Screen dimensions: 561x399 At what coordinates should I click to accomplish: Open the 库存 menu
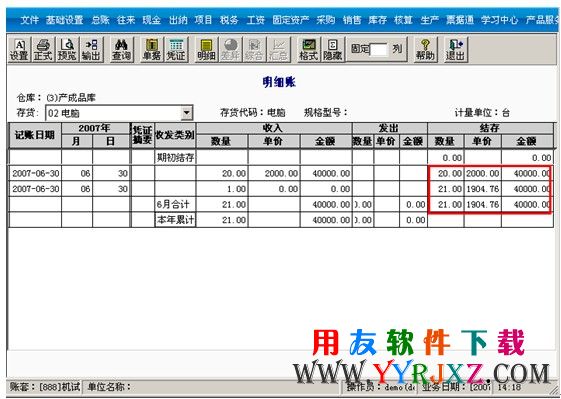click(378, 20)
